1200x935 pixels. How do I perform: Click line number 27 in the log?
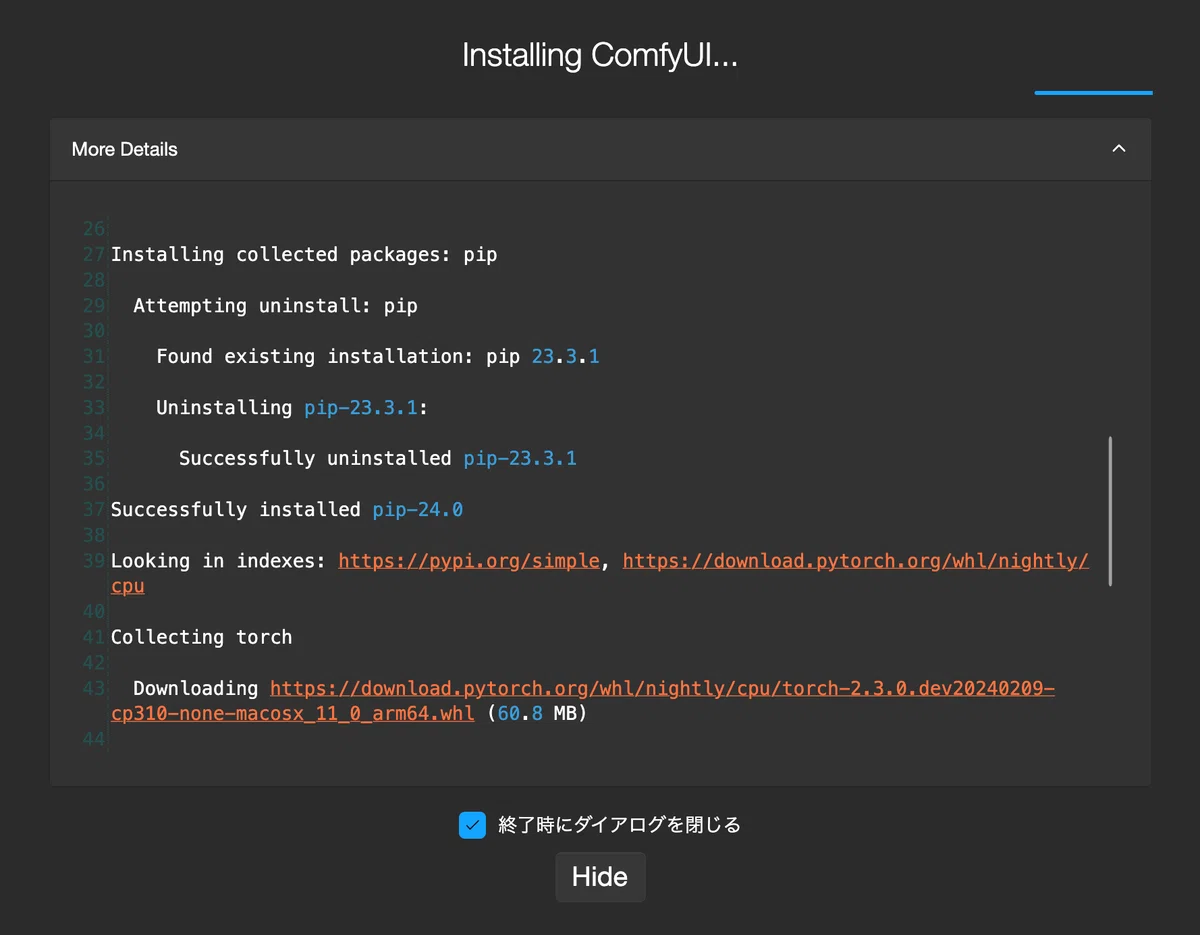[x=93, y=255]
